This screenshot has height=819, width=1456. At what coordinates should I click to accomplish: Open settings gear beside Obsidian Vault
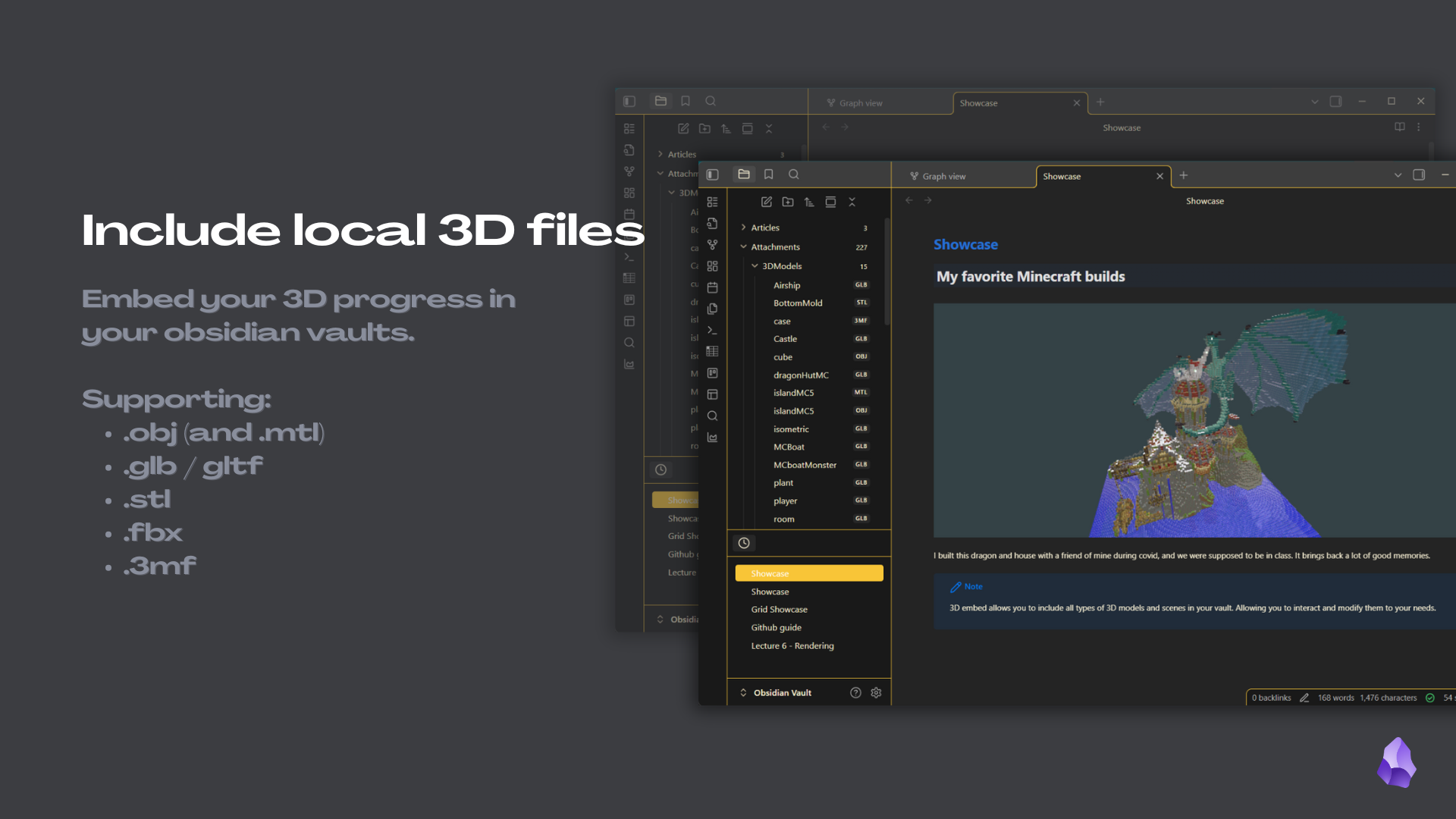[876, 692]
